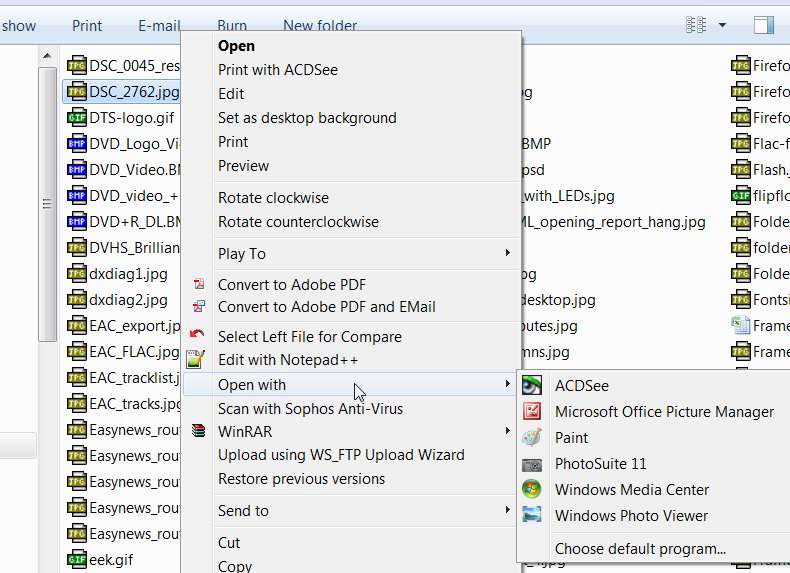The image size is (790, 573).
Task: Click the red arrow icon for Select Left File
Action: 196,334
